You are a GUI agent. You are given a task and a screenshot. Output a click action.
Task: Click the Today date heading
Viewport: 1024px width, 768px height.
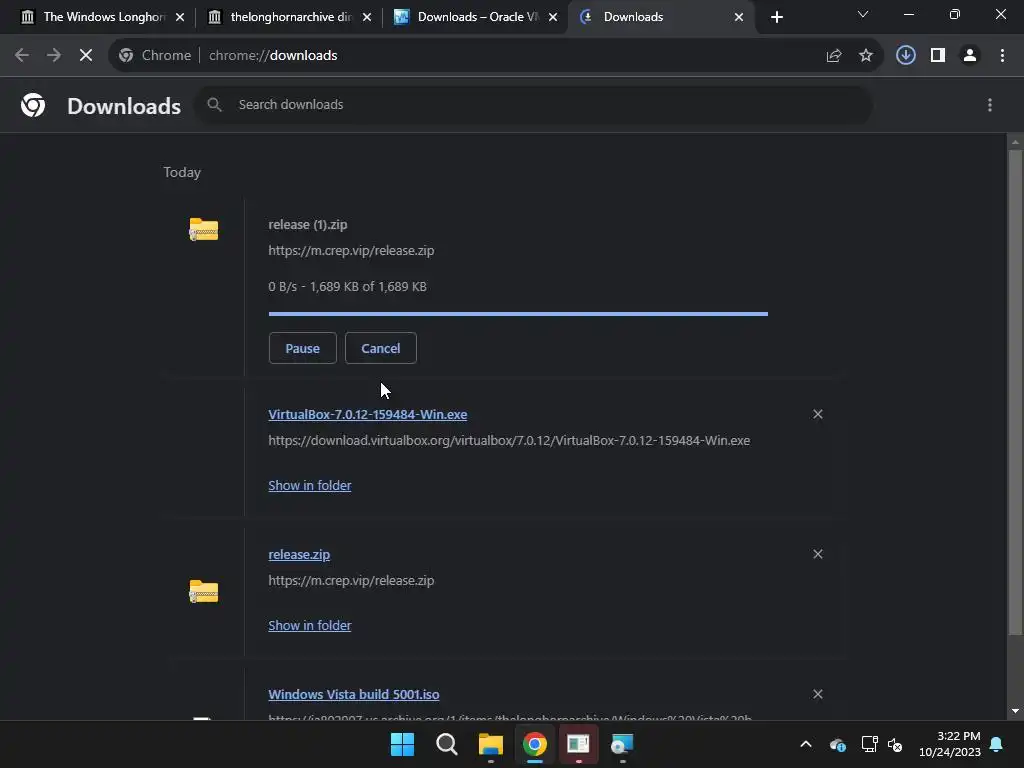pos(182,172)
